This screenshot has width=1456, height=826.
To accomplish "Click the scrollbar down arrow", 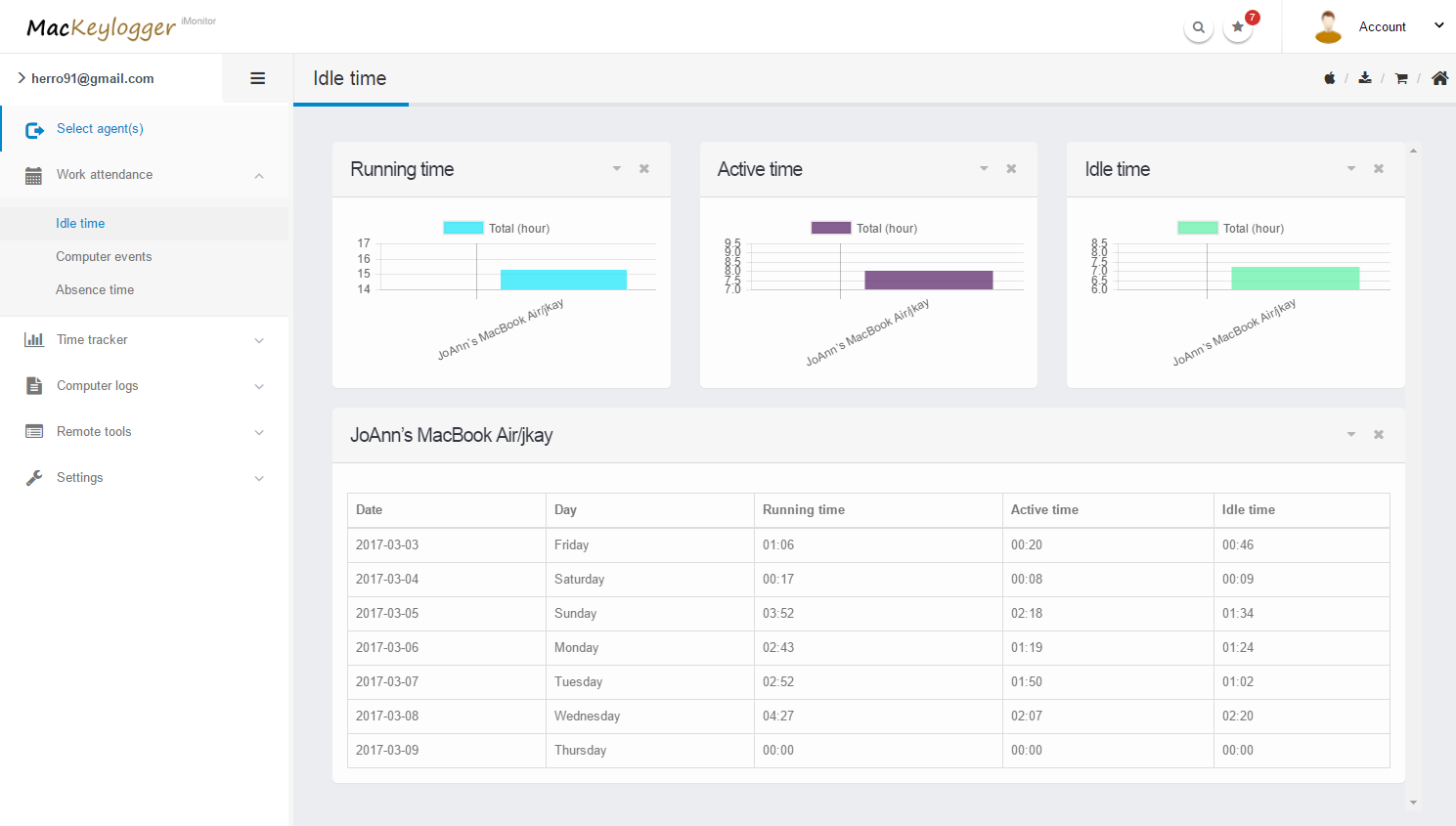I will [x=1413, y=803].
